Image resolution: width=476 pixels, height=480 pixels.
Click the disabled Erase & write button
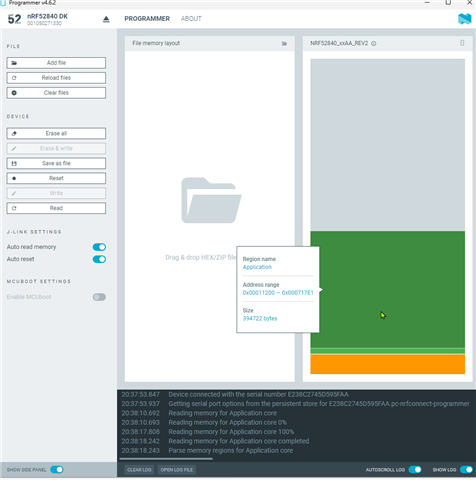(56, 148)
